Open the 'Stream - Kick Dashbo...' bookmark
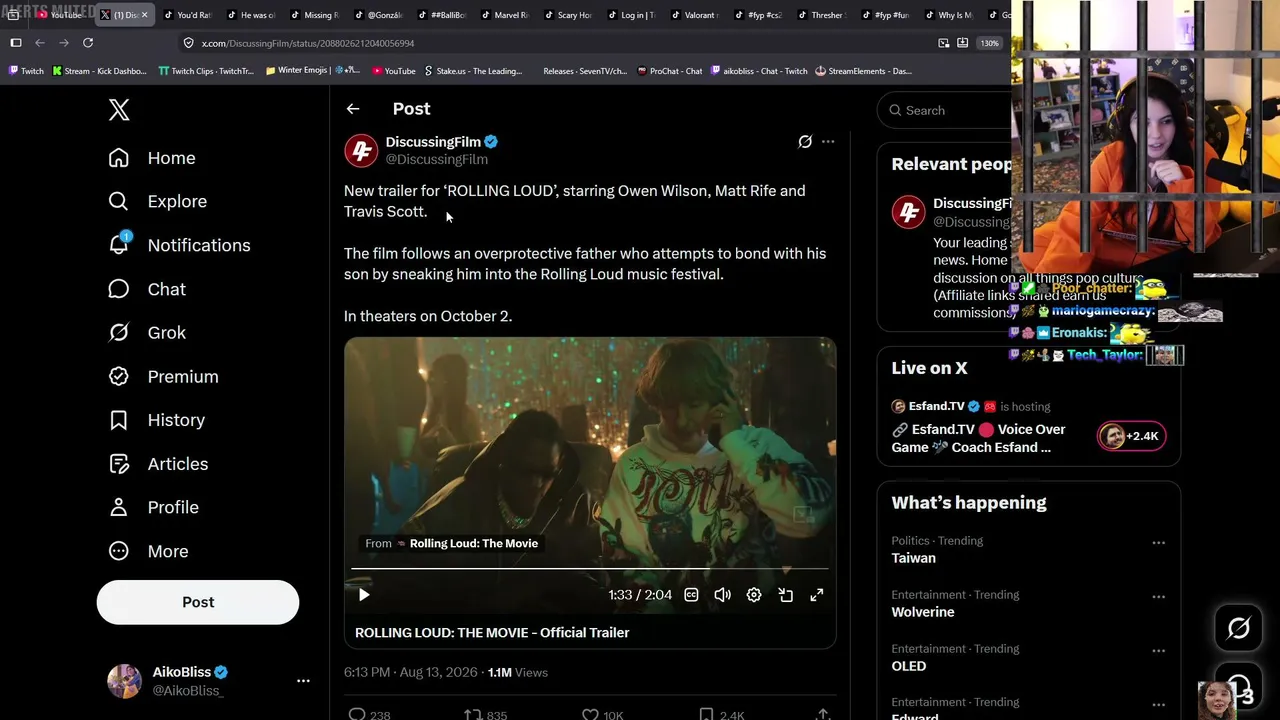 (99, 71)
